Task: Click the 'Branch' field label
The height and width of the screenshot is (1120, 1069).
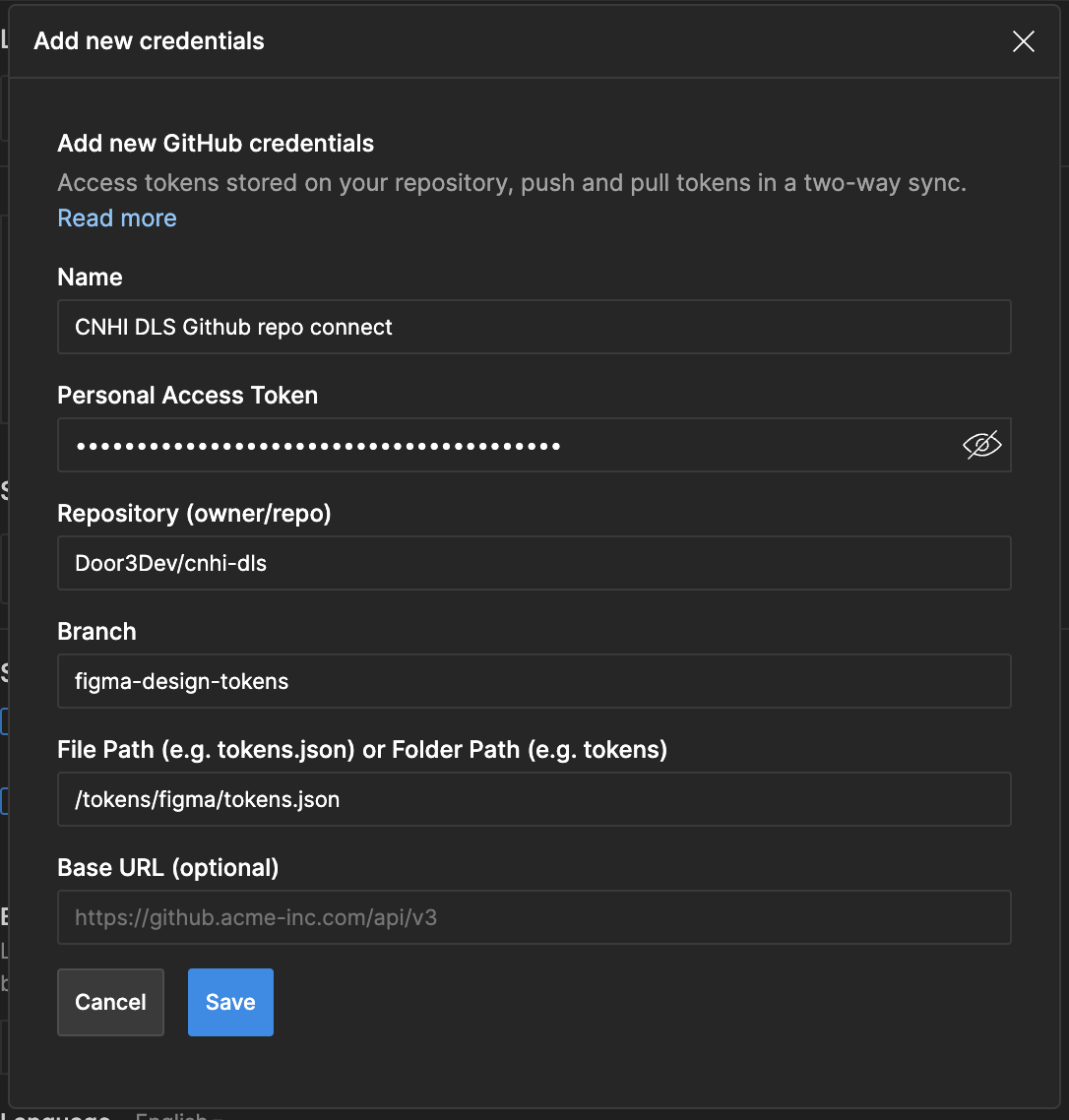Action: click(x=97, y=632)
